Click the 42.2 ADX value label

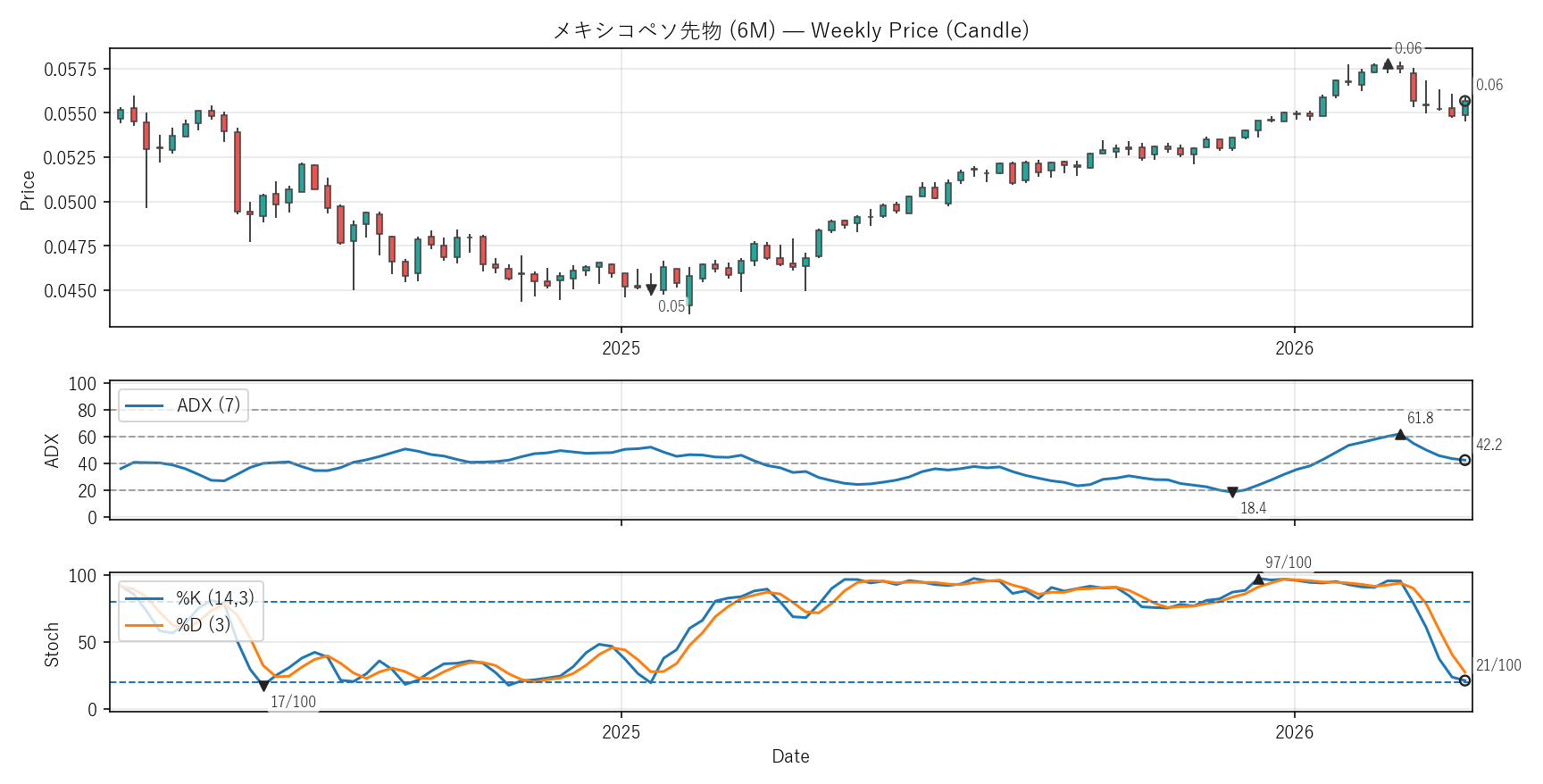tap(1489, 445)
